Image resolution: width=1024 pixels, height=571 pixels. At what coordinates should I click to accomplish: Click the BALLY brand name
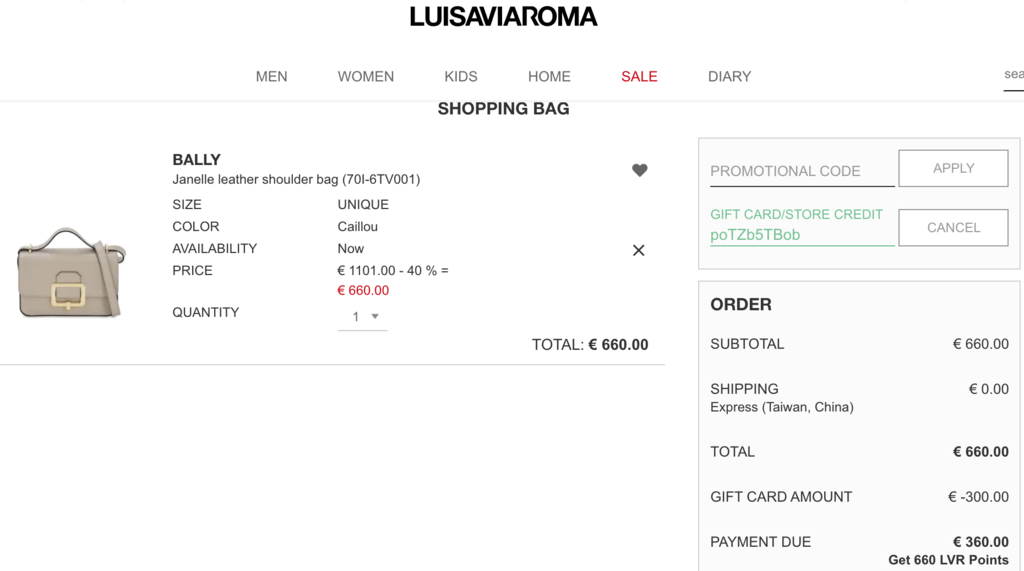point(197,159)
